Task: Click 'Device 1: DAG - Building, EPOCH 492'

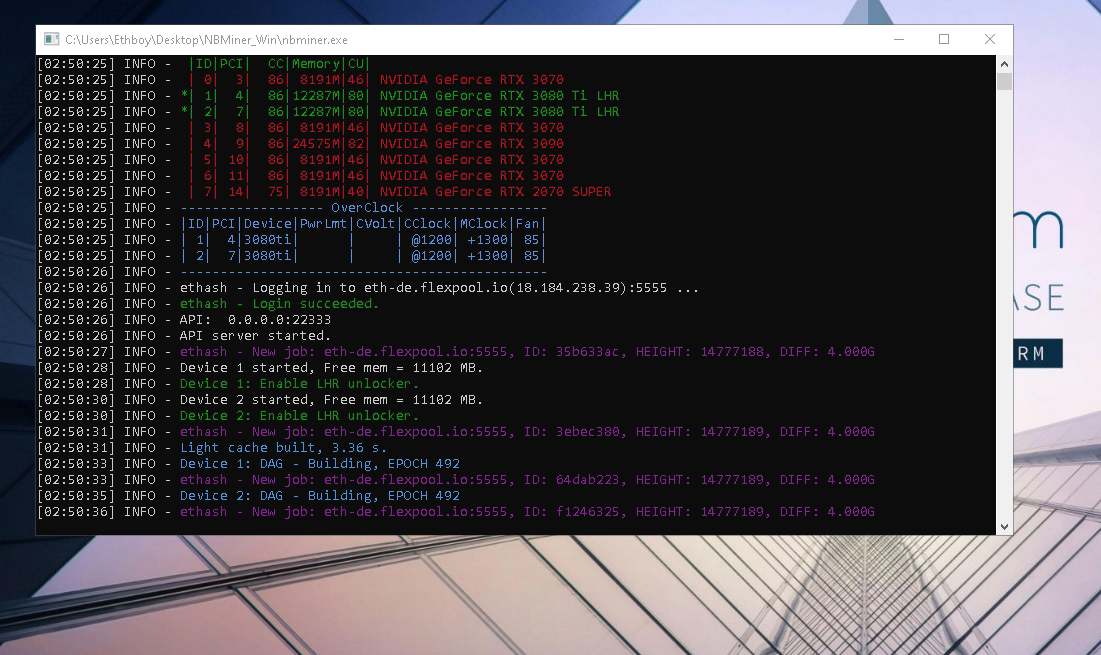Action: [x=319, y=463]
